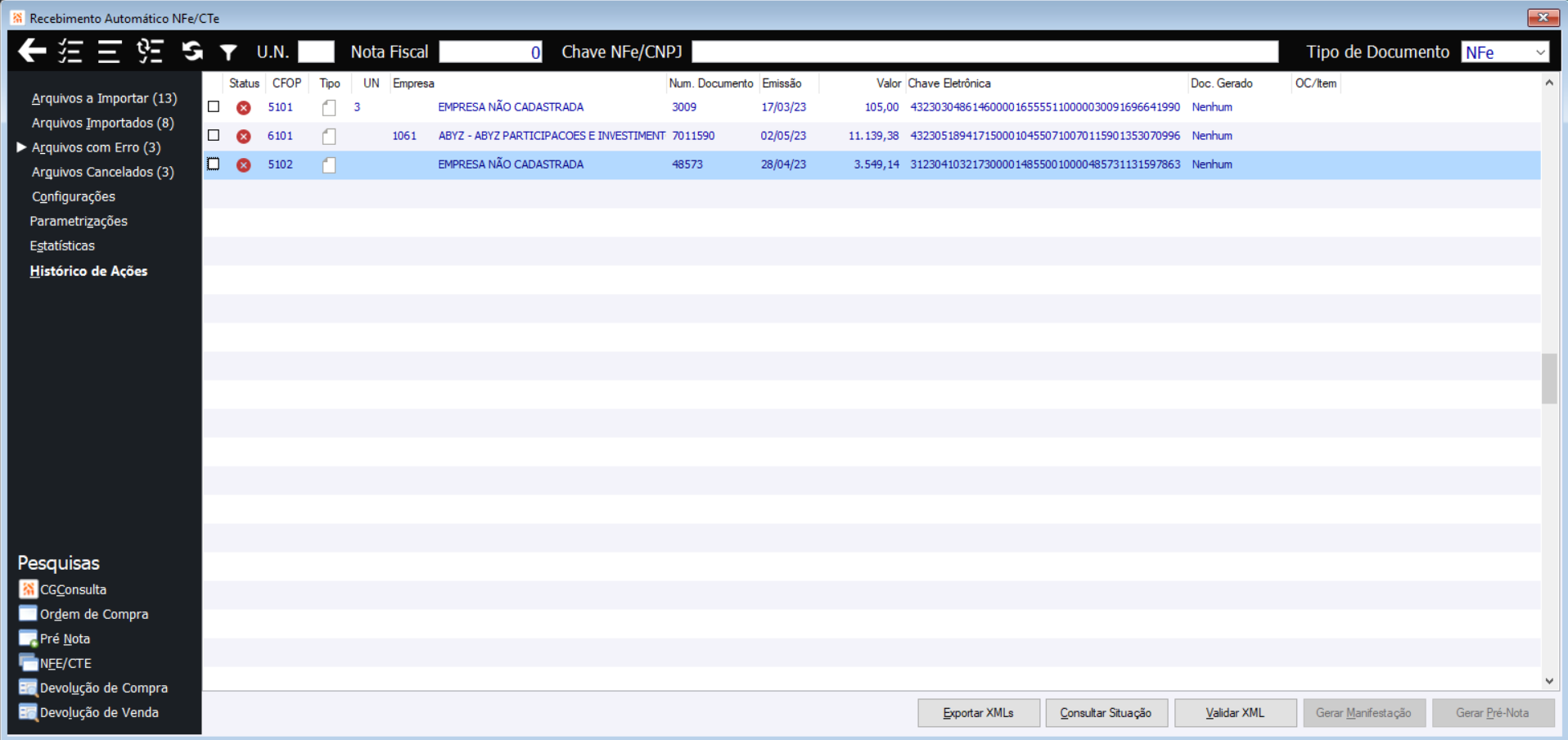Click the vertical scrollbar thumb
1568x740 pixels.
pos(1549,378)
